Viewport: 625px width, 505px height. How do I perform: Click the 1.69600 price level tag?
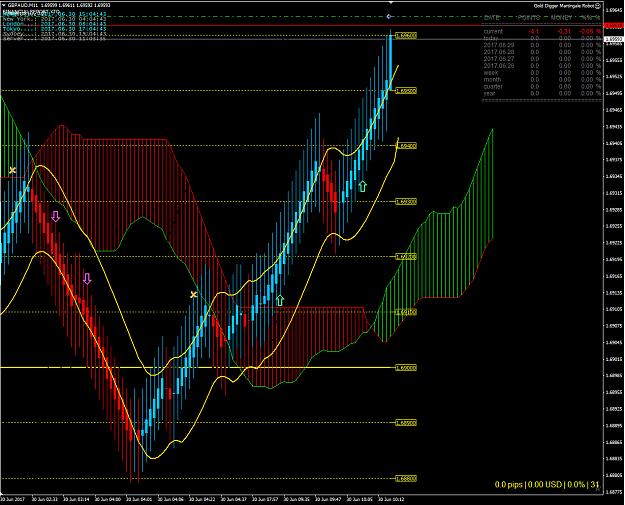tap(406, 35)
